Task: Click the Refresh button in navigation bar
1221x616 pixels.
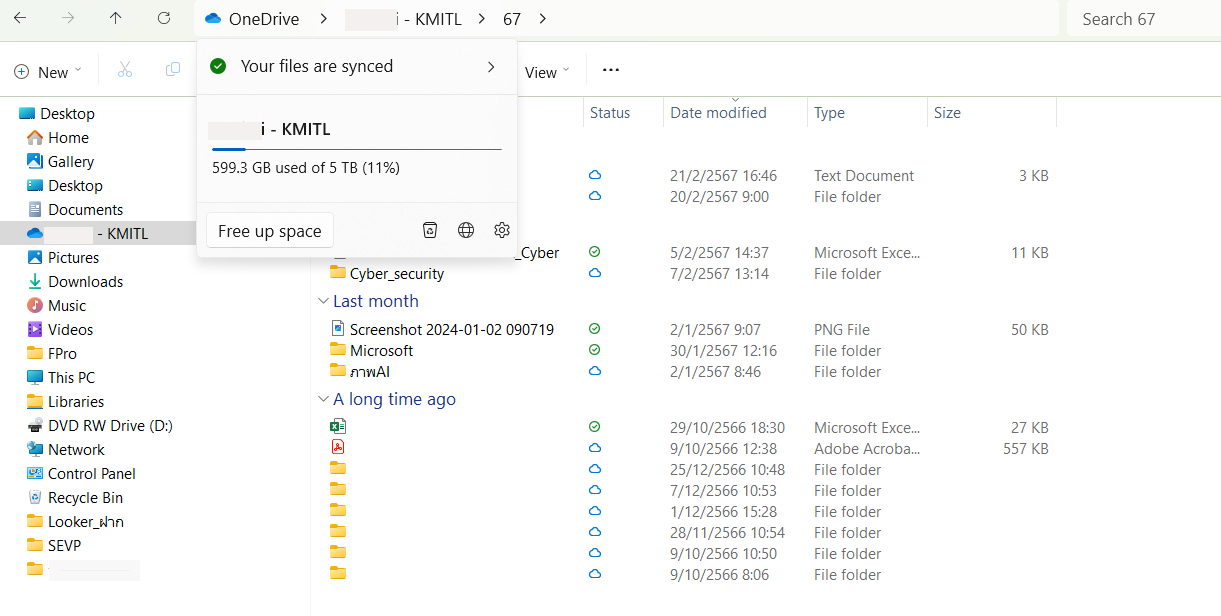Action: pos(164,19)
